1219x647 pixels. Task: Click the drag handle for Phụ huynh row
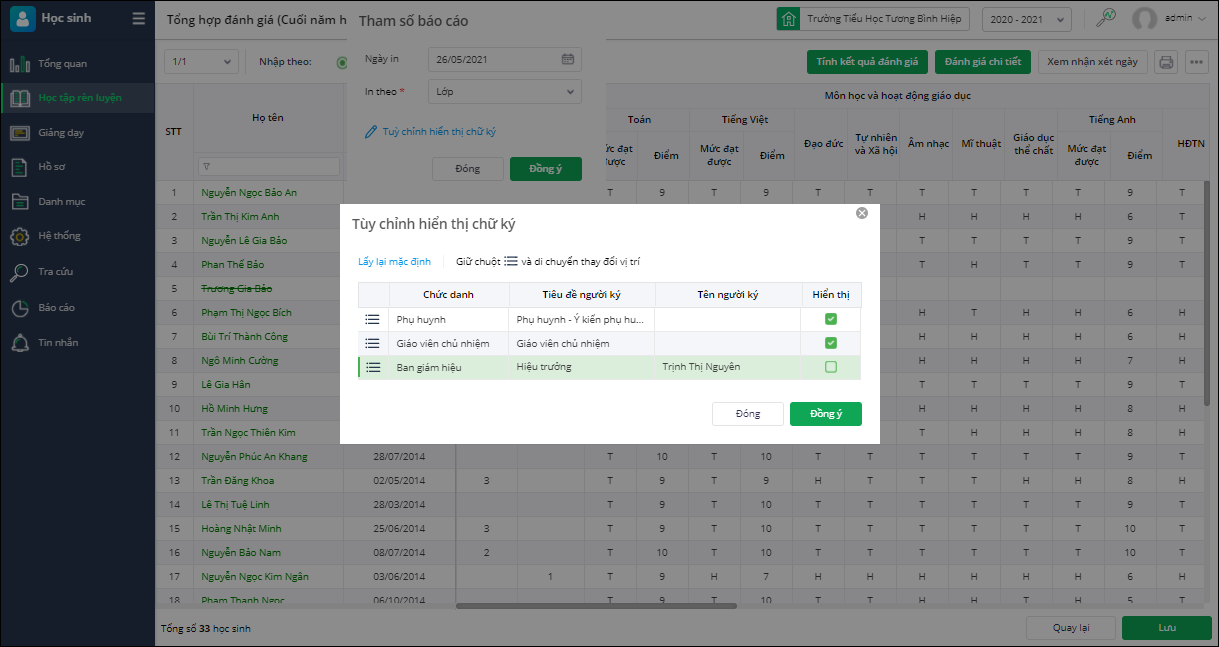pos(373,319)
